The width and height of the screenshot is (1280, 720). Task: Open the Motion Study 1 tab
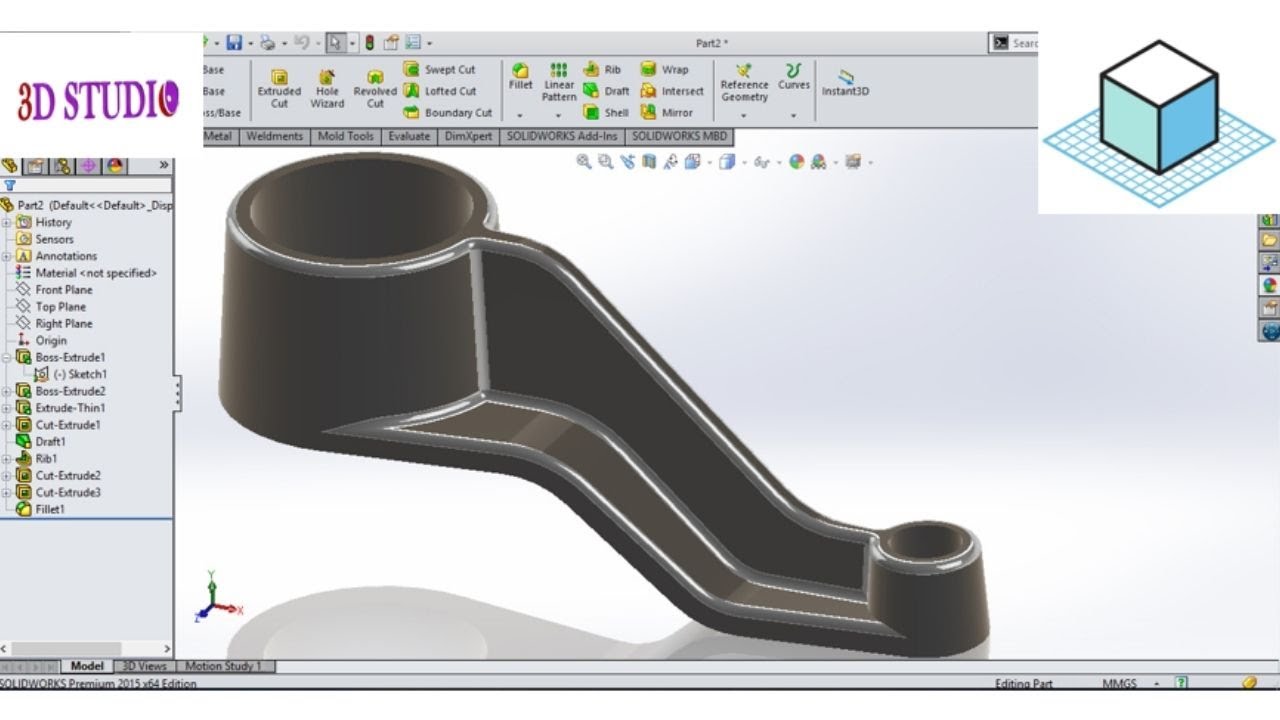(223, 666)
